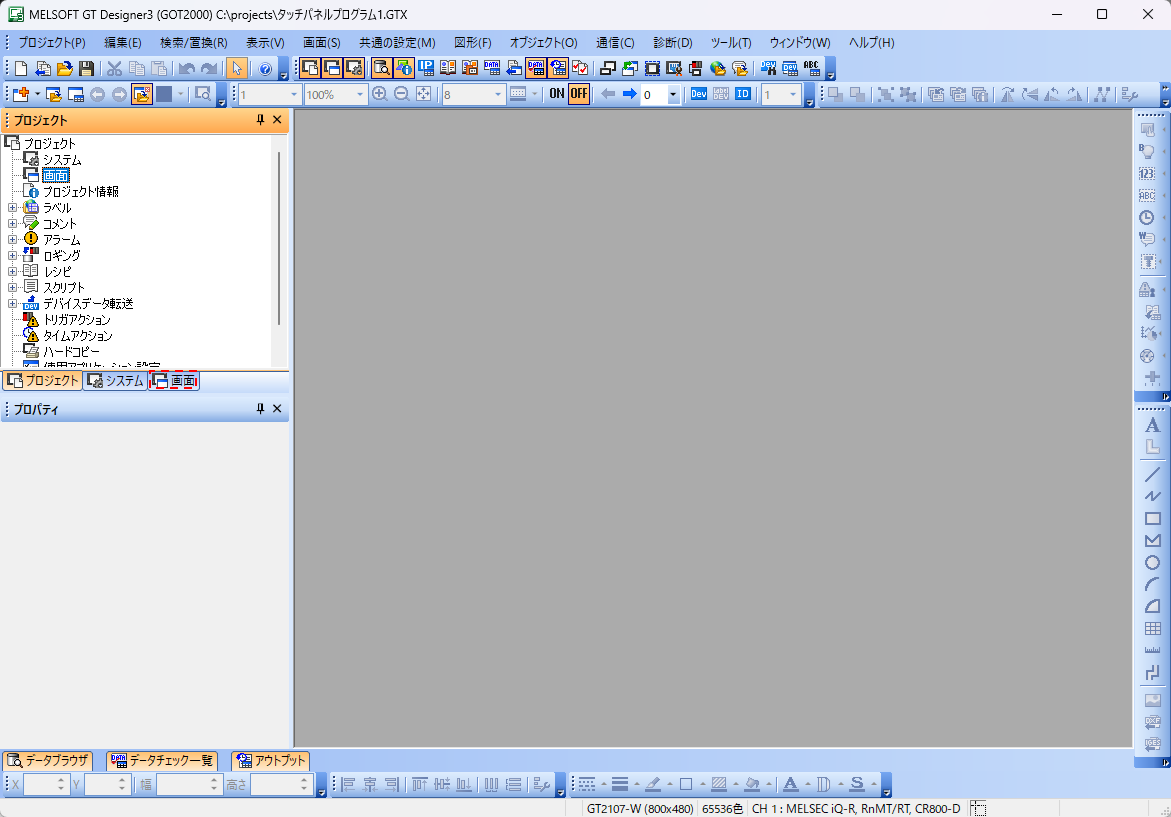
Task: Open the 画面(S) menu
Action: click(x=321, y=43)
